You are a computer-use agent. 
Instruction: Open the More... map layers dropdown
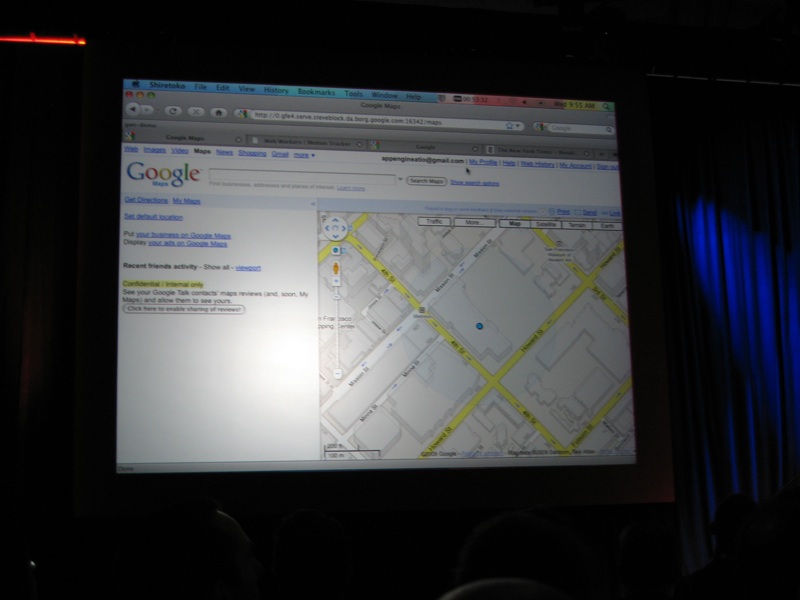474,222
